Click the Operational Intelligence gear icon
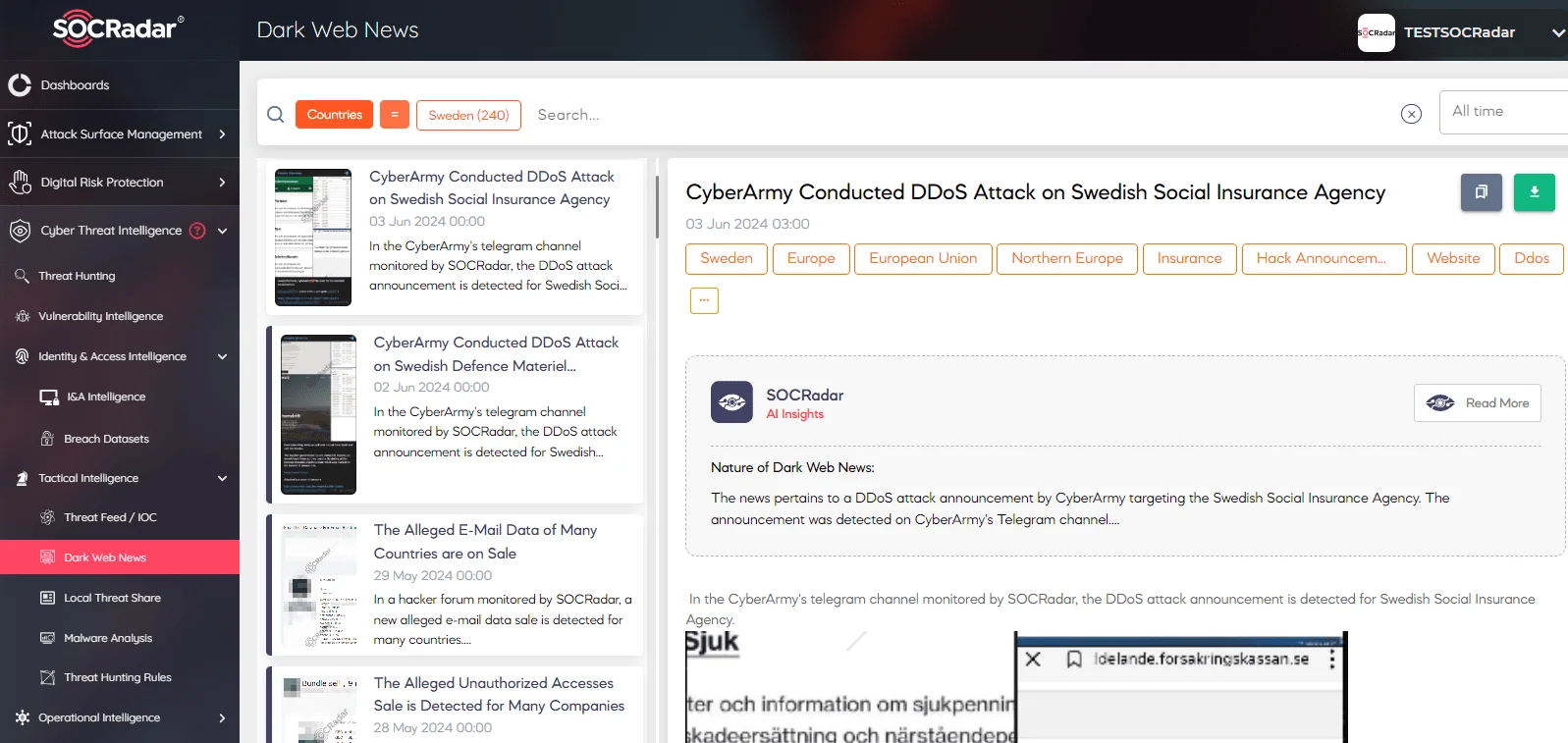The width and height of the screenshot is (1568, 743). point(22,717)
